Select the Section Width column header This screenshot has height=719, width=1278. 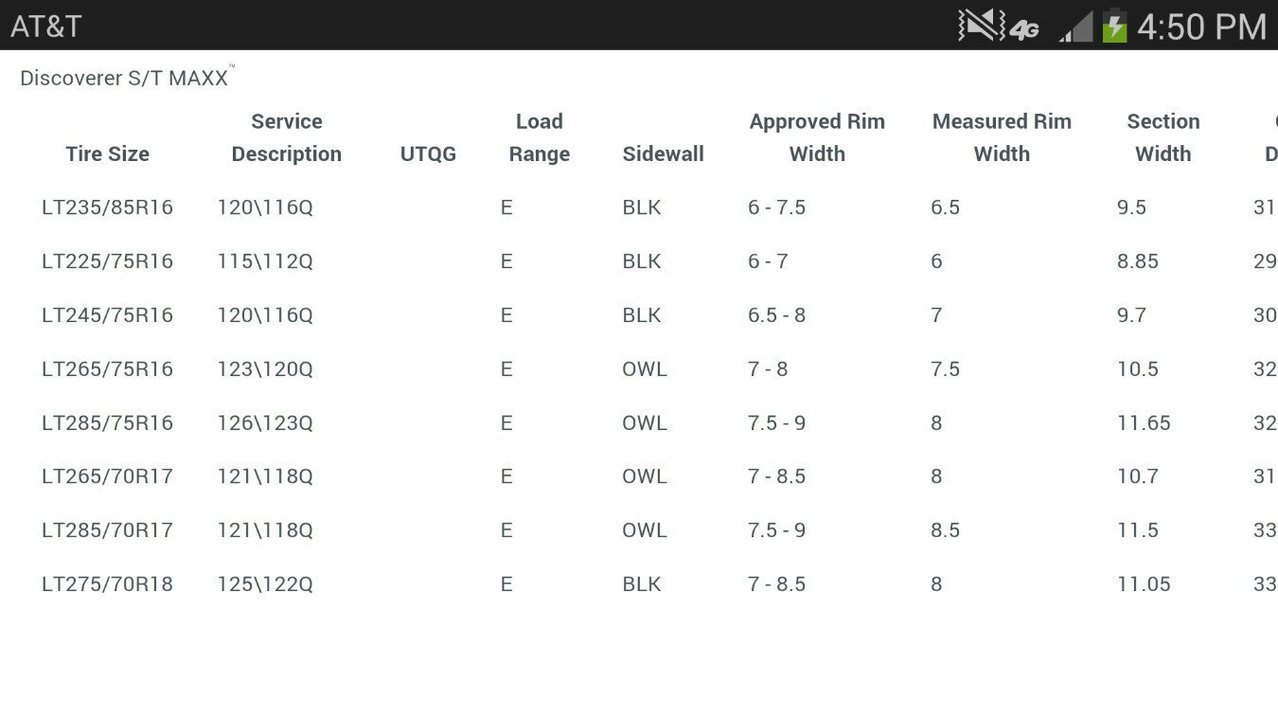click(1163, 138)
